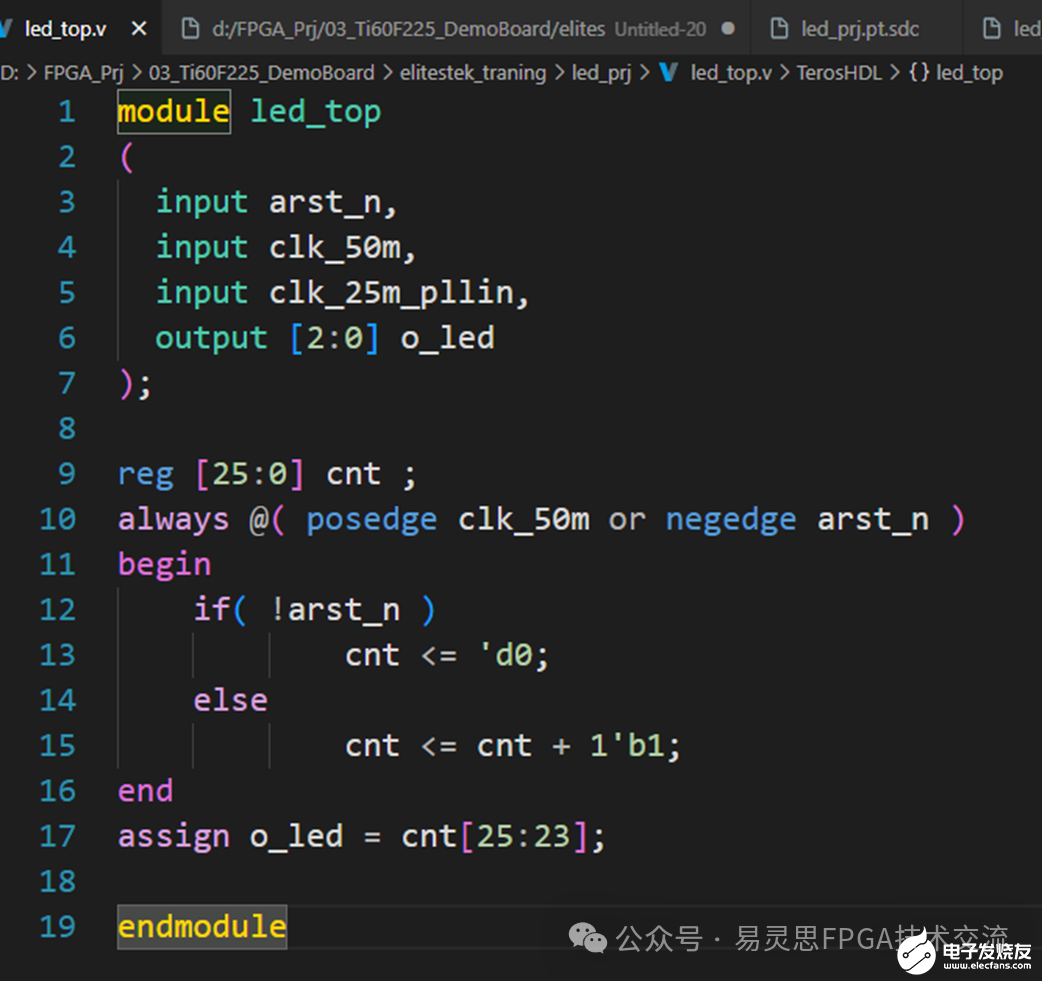Select the TerosHDL breadcrumb item
Image resolution: width=1042 pixels, height=981 pixels.
coord(839,73)
